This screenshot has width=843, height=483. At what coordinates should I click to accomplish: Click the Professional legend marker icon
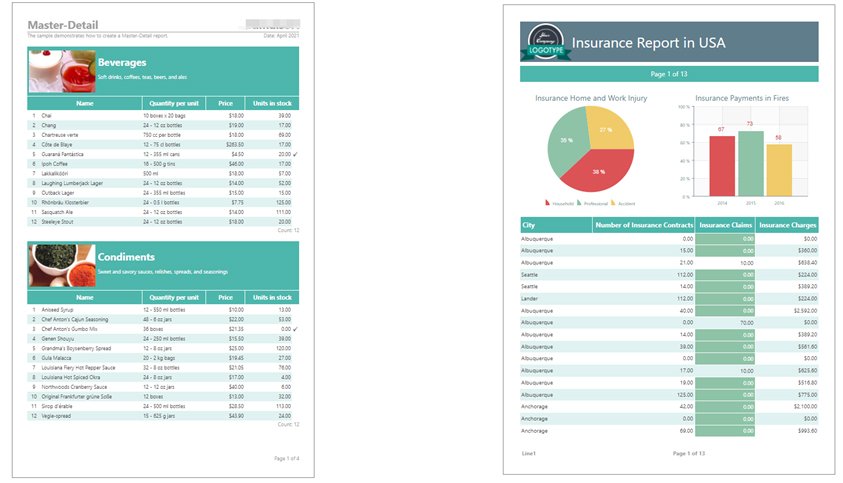click(579, 203)
